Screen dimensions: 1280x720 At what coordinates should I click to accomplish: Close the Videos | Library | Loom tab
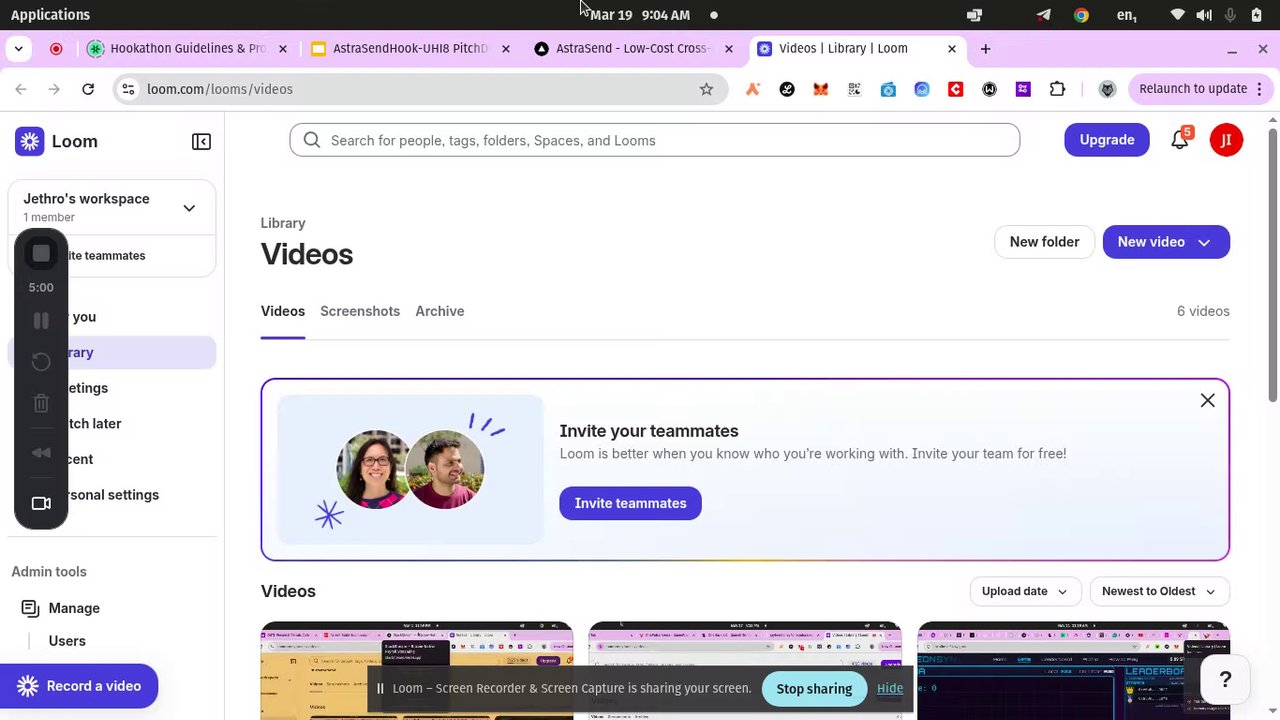(952, 48)
